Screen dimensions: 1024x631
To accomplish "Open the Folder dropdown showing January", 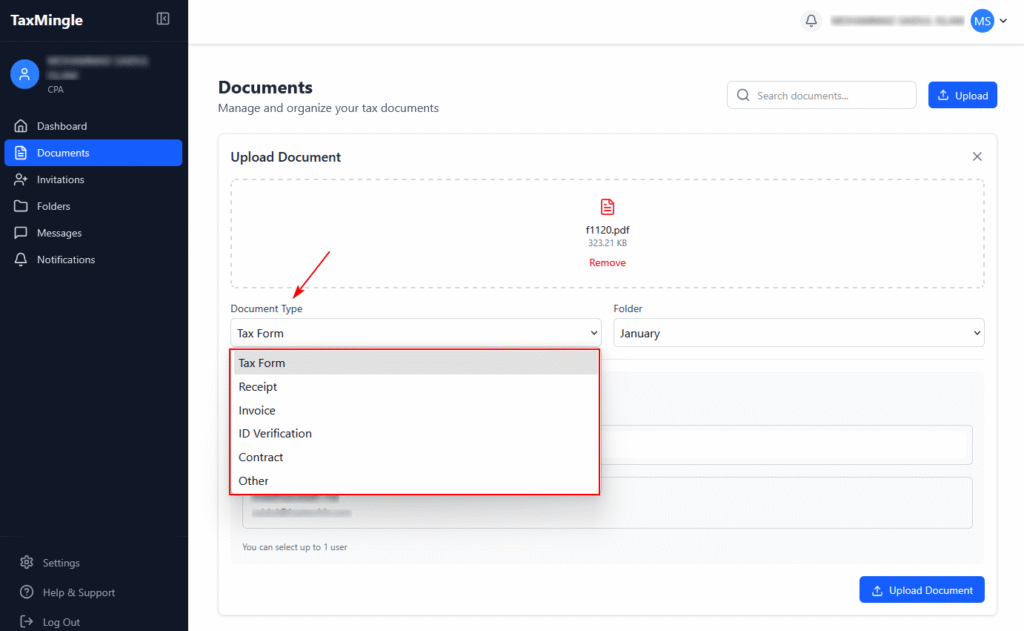I will pyautogui.click(x=798, y=333).
